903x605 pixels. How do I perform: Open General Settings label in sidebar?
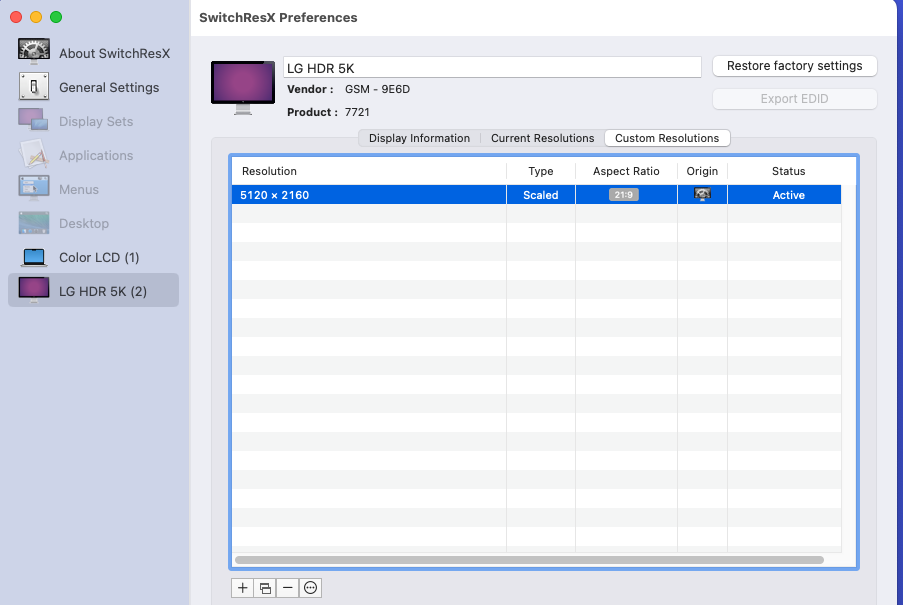point(109,87)
